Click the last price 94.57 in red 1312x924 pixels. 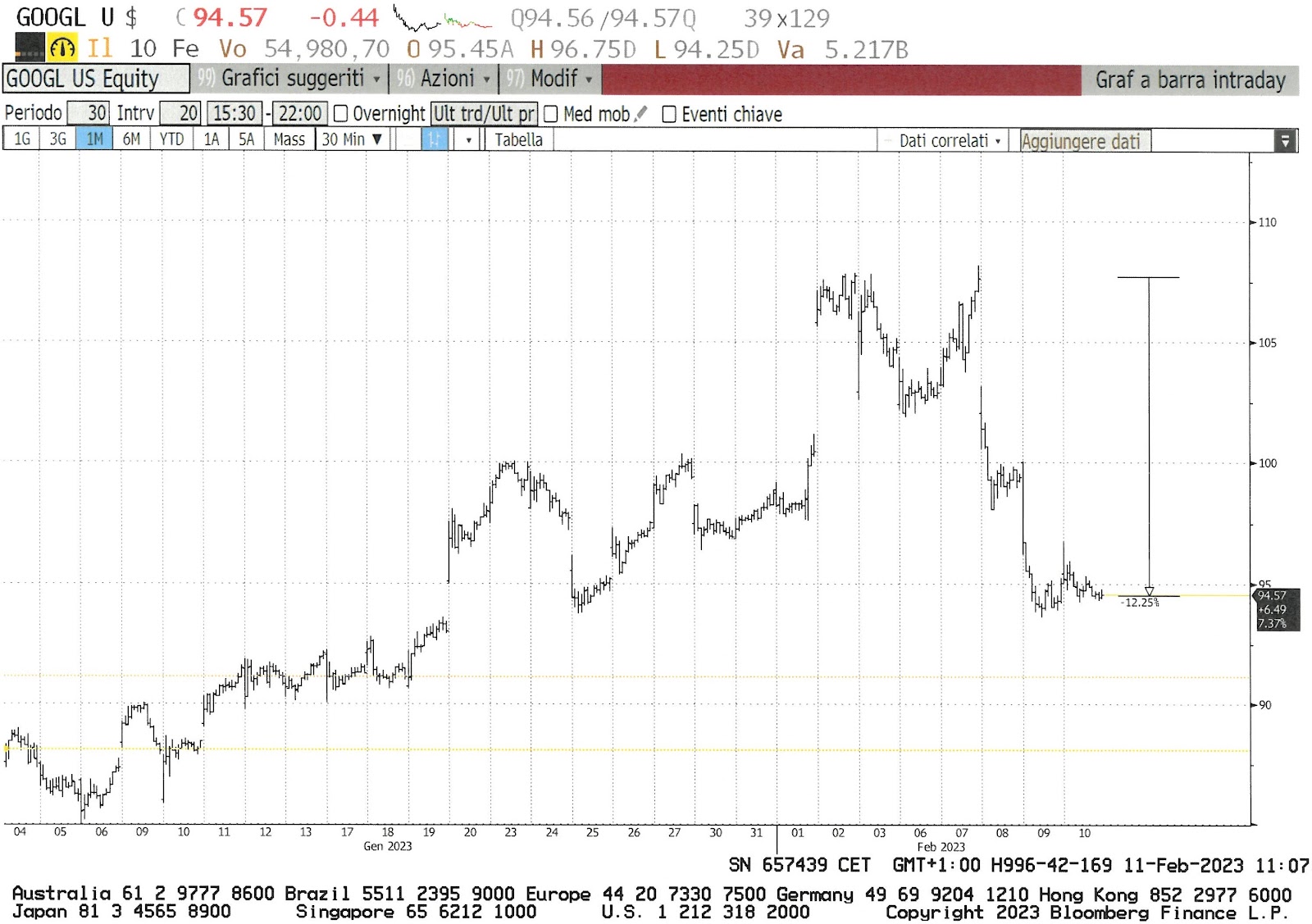230,17
